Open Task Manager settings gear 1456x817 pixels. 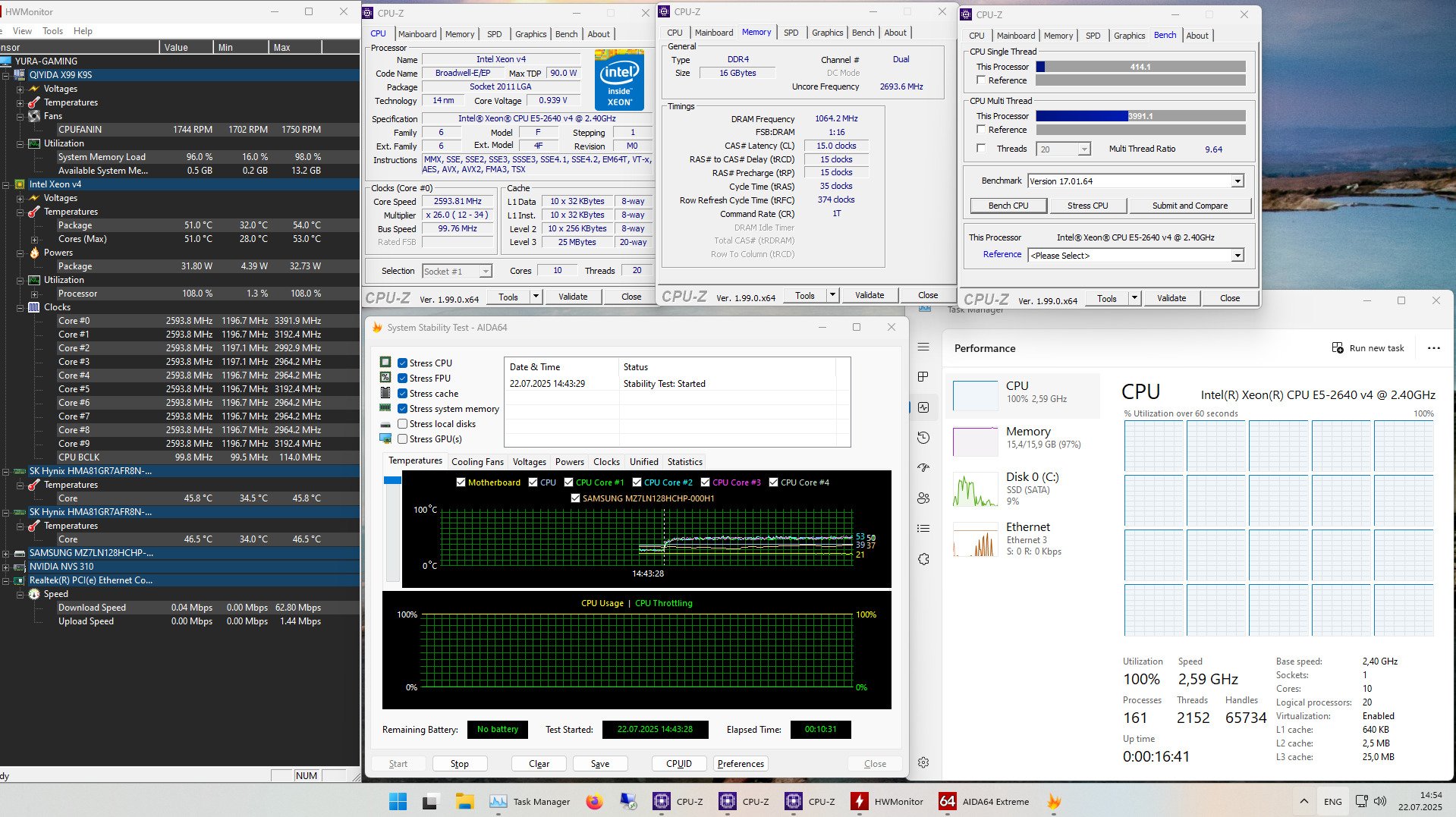pyautogui.click(x=923, y=762)
